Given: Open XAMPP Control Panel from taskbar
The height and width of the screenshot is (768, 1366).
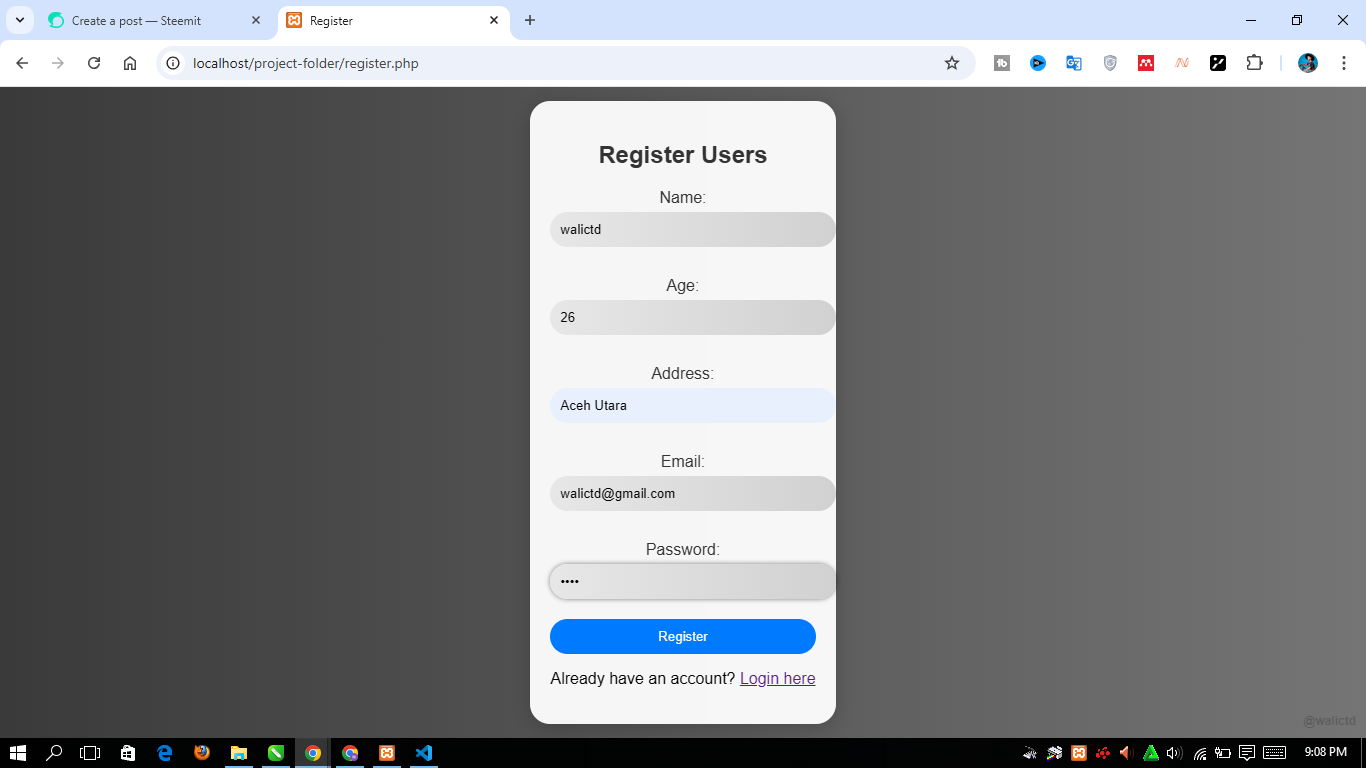Looking at the screenshot, I should (387, 753).
